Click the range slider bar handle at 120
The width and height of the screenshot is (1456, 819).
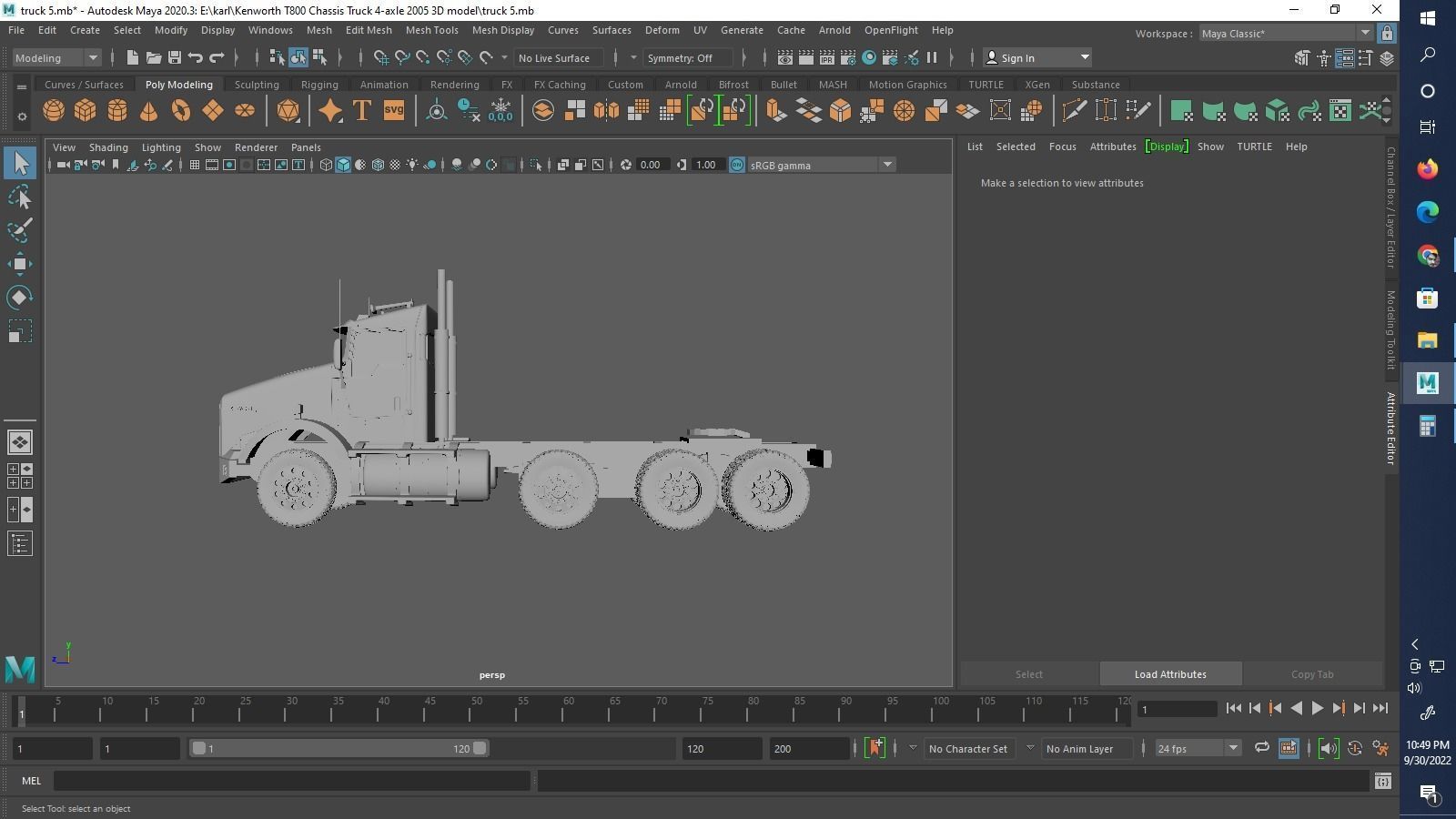pyautogui.click(x=480, y=748)
